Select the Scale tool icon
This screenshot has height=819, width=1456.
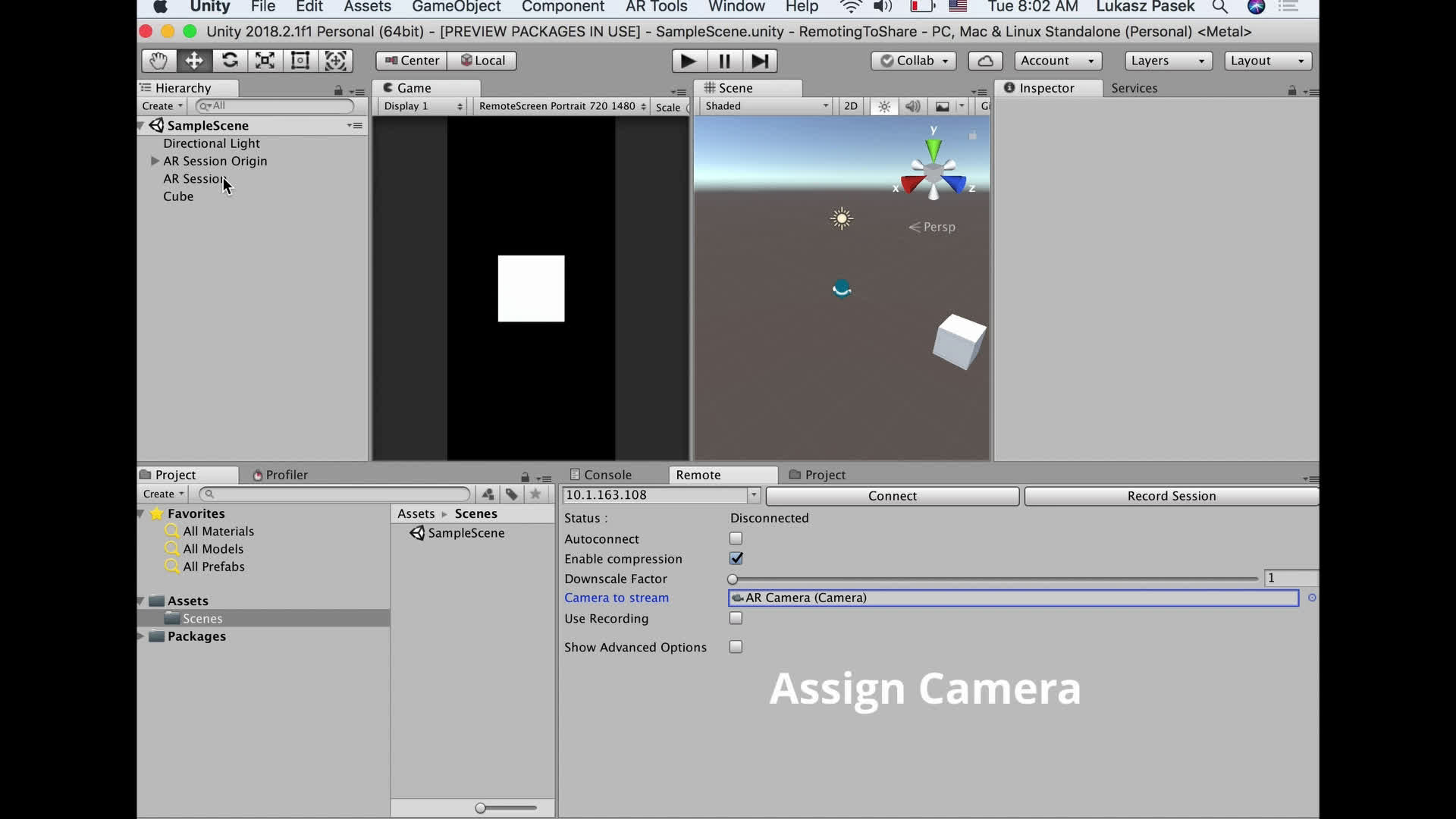click(265, 61)
